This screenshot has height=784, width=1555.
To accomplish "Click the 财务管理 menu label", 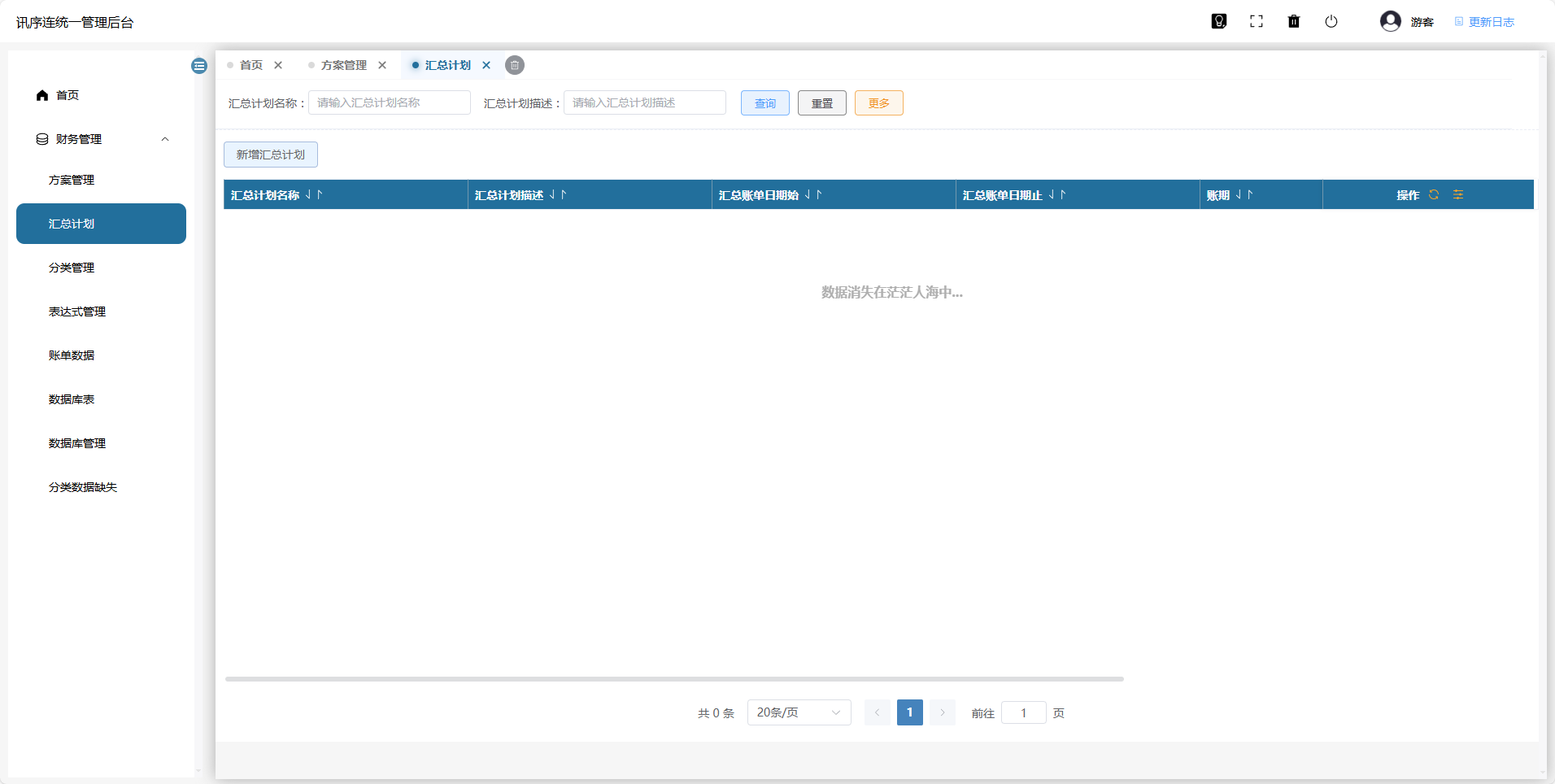I will pyautogui.click(x=79, y=139).
